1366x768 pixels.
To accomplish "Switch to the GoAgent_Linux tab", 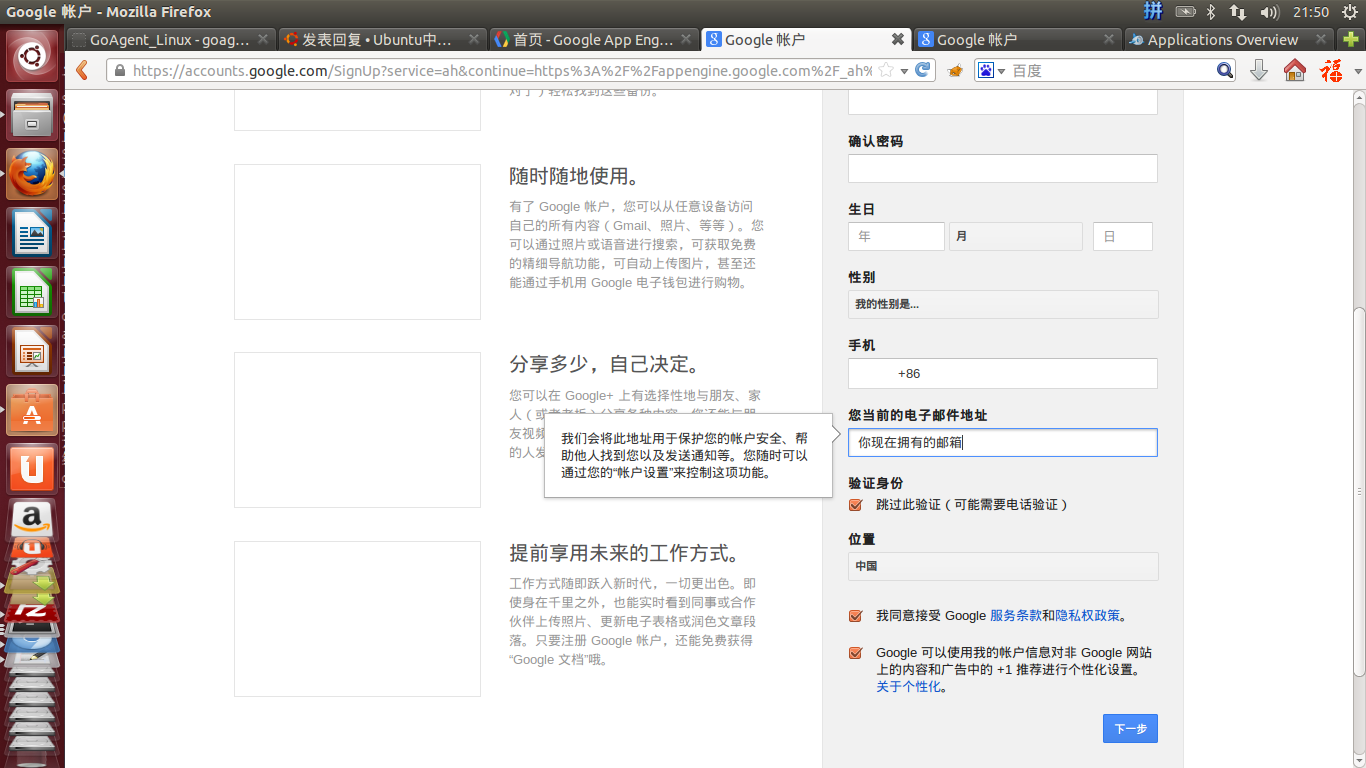I will [x=170, y=40].
